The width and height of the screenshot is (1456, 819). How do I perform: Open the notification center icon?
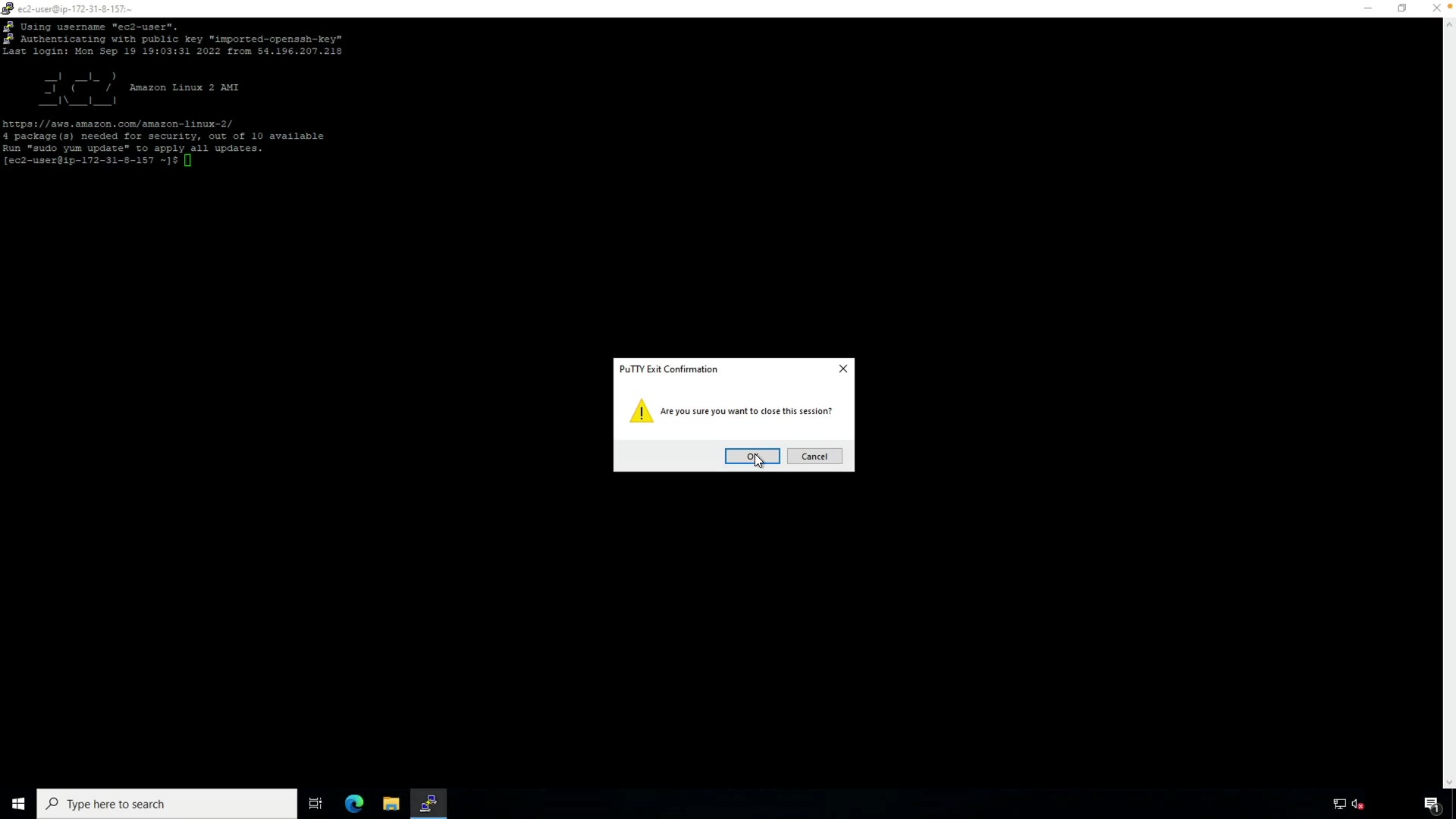(x=1431, y=804)
